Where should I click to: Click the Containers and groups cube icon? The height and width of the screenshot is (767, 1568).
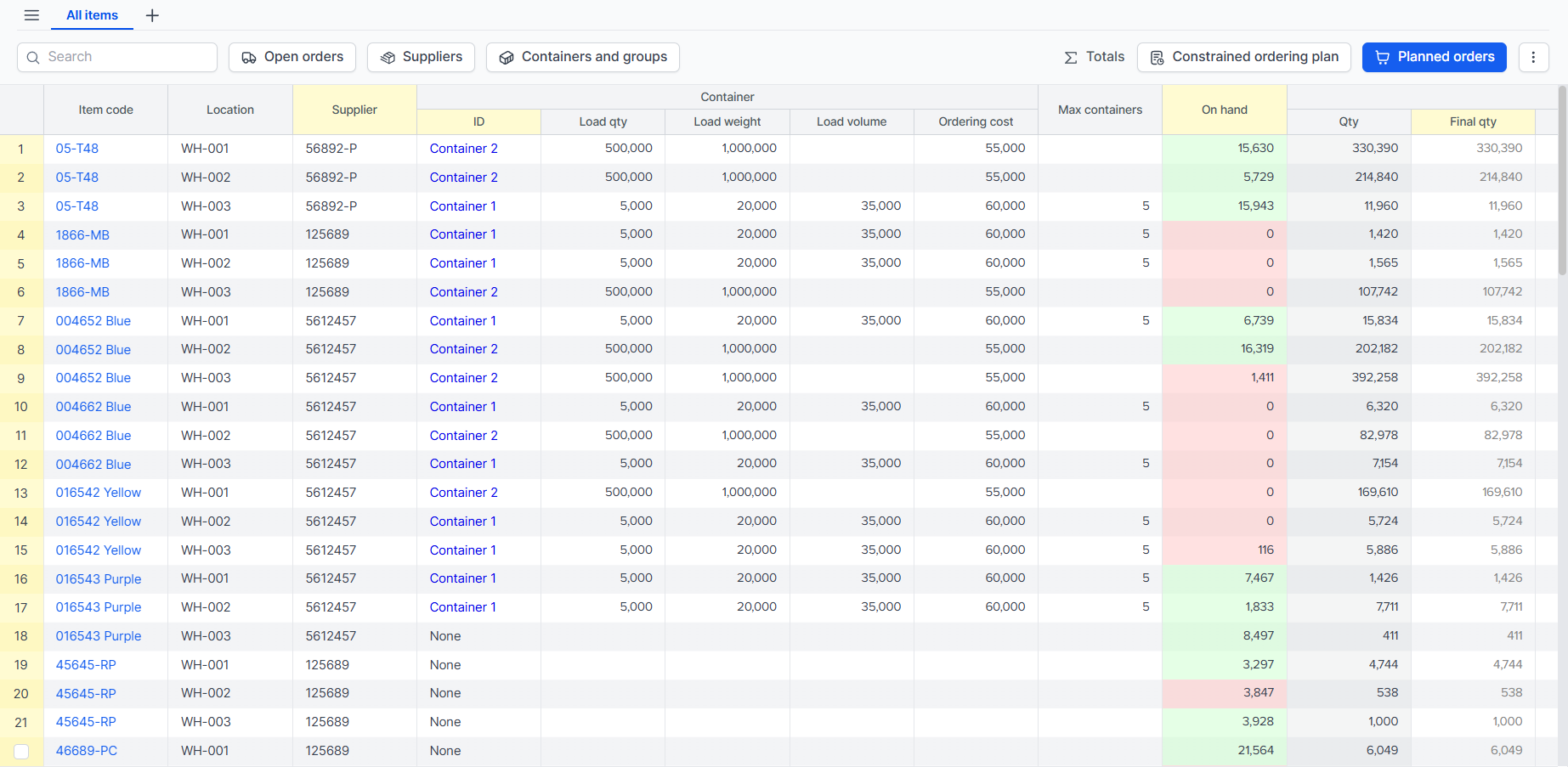coord(507,58)
